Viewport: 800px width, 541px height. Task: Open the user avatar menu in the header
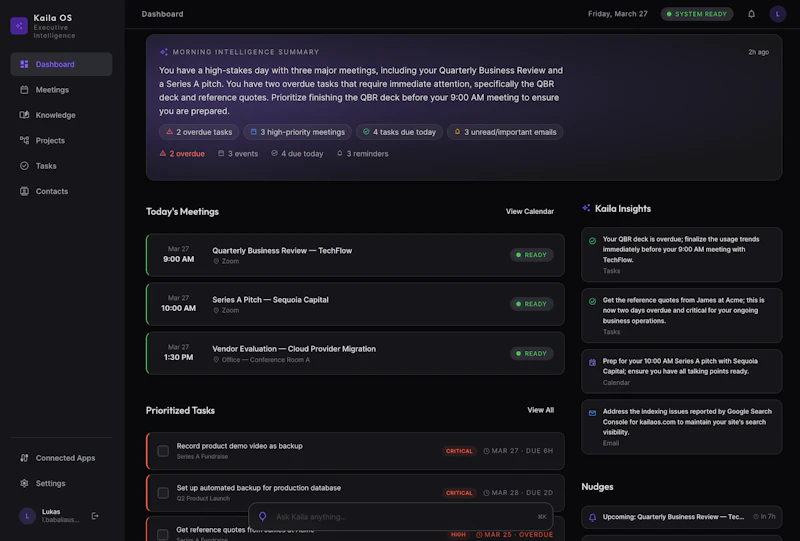pyautogui.click(x=778, y=14)
